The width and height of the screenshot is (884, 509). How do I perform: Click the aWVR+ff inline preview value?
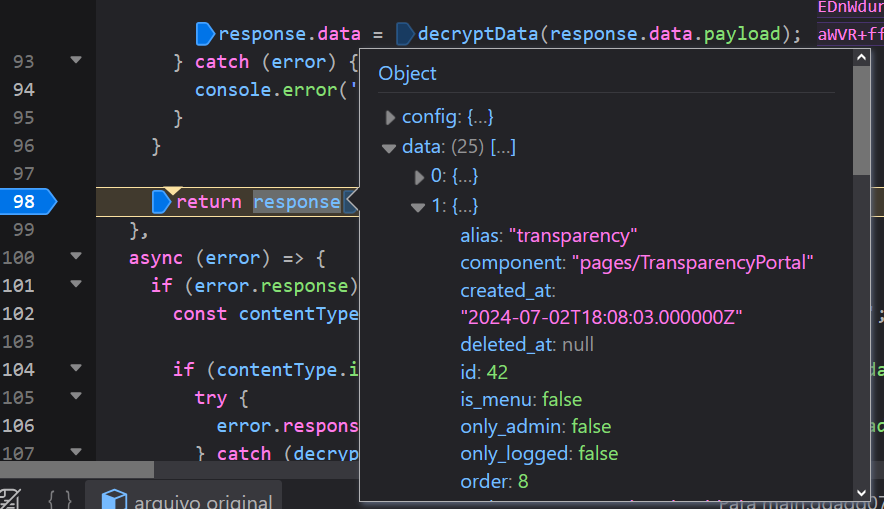850,34
